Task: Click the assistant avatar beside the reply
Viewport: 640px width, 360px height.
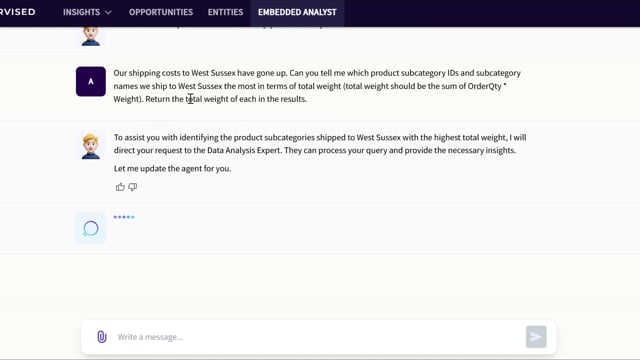Action: point(91,146)
